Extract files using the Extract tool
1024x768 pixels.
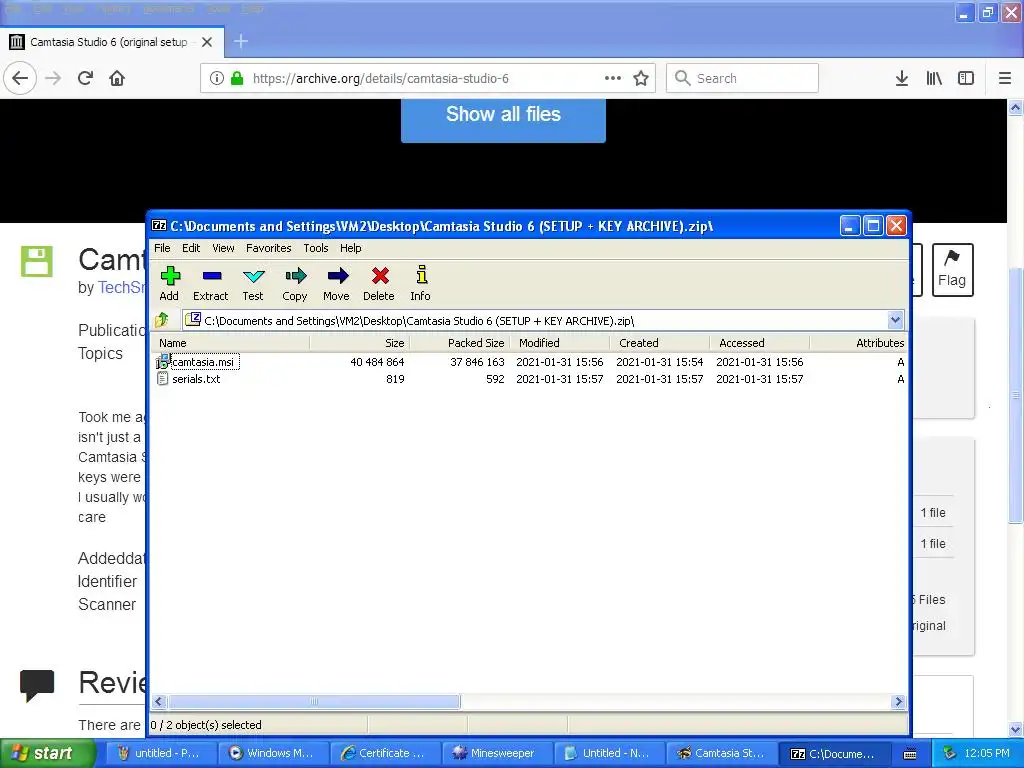coord(211,283)
